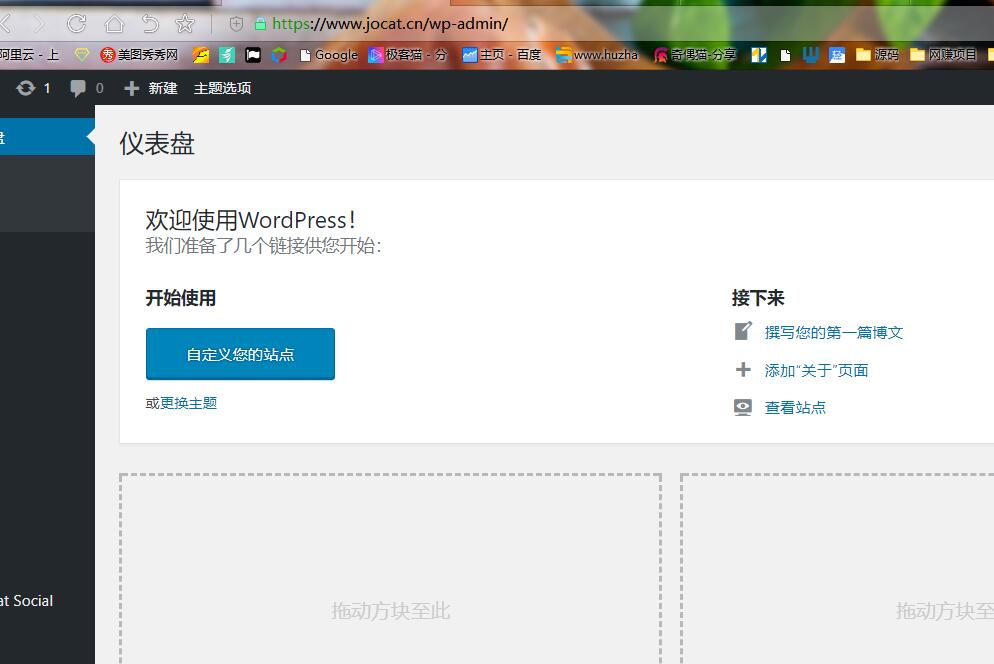The width and height of the screenshot is (994, 664).
Task: Open the orange-yellow square bookmark icon
Action: click(201, 55)
